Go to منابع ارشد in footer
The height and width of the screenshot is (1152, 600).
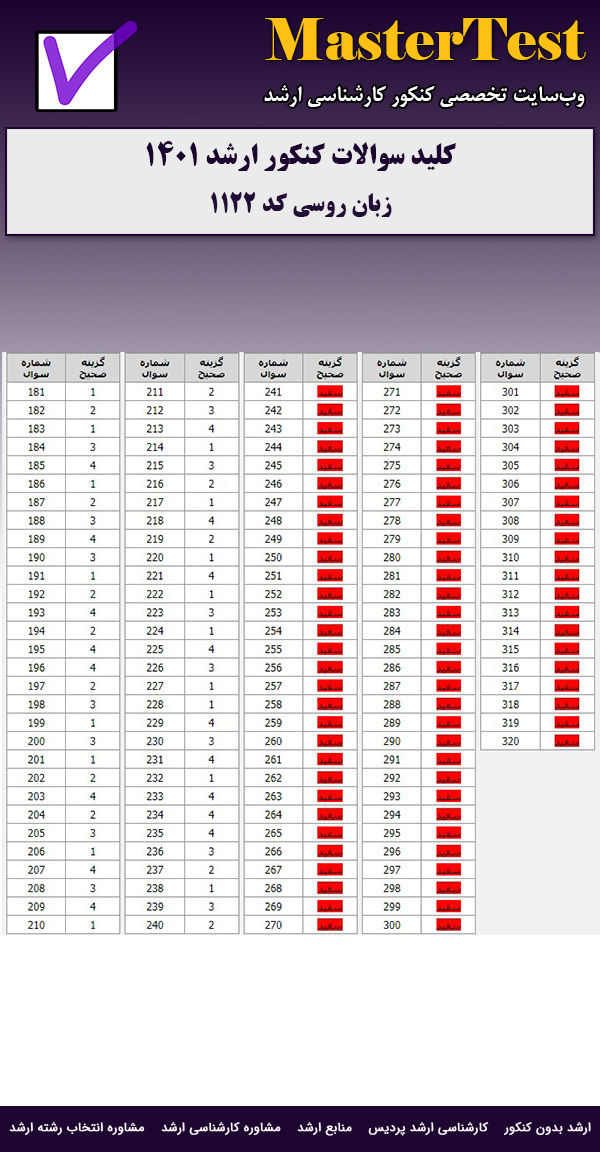[324, 1127]
